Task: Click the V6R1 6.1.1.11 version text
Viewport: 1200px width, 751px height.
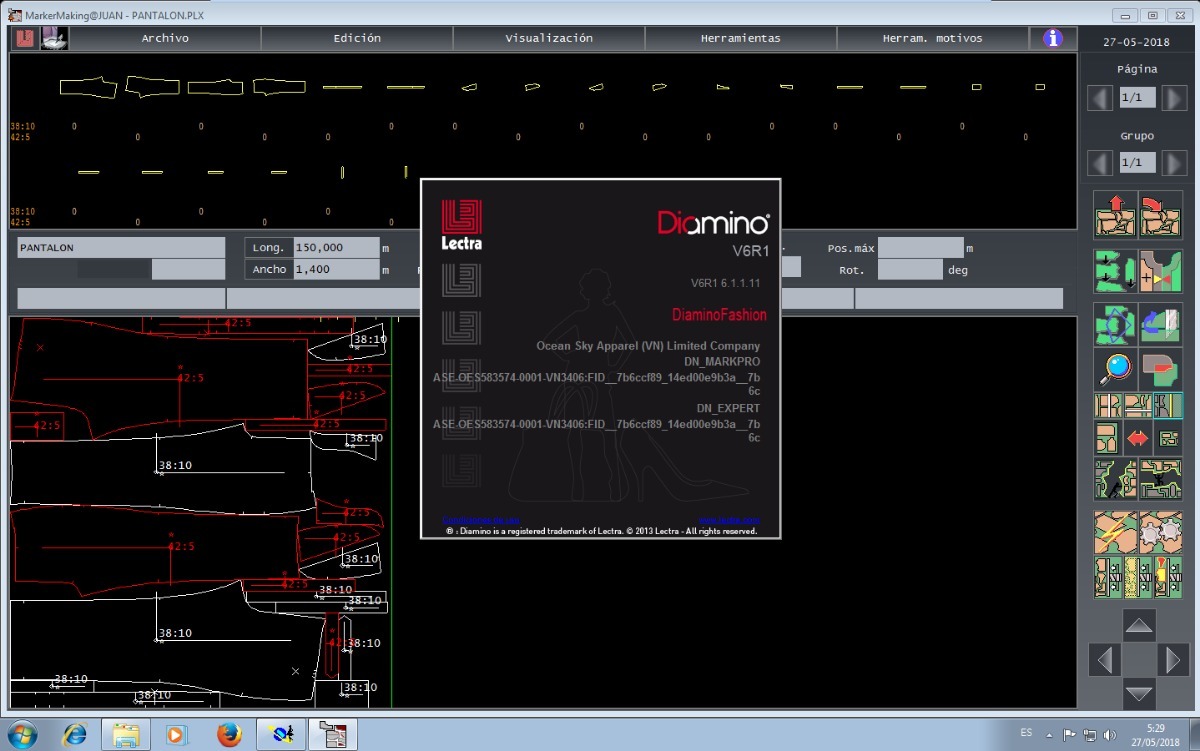Action: point(726,282)
